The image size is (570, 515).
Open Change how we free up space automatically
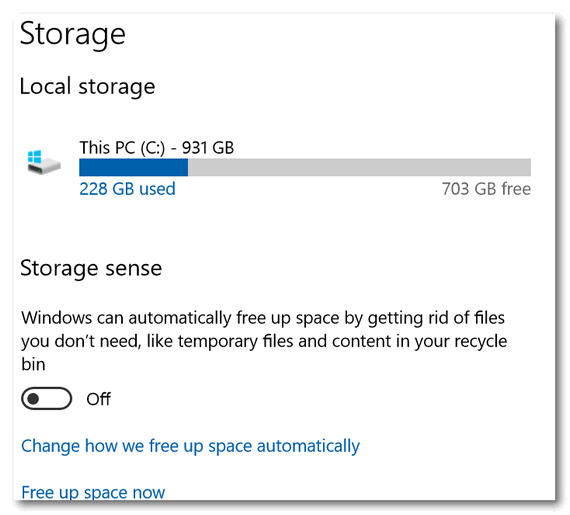pos(190,446)
